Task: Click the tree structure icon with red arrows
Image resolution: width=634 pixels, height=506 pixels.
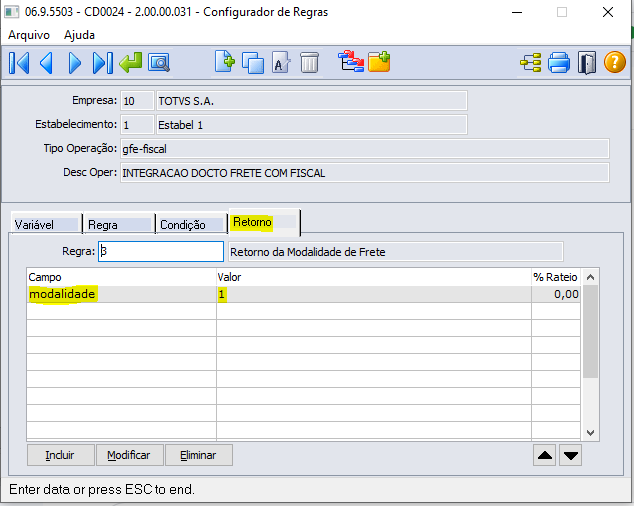Action: 351,61
